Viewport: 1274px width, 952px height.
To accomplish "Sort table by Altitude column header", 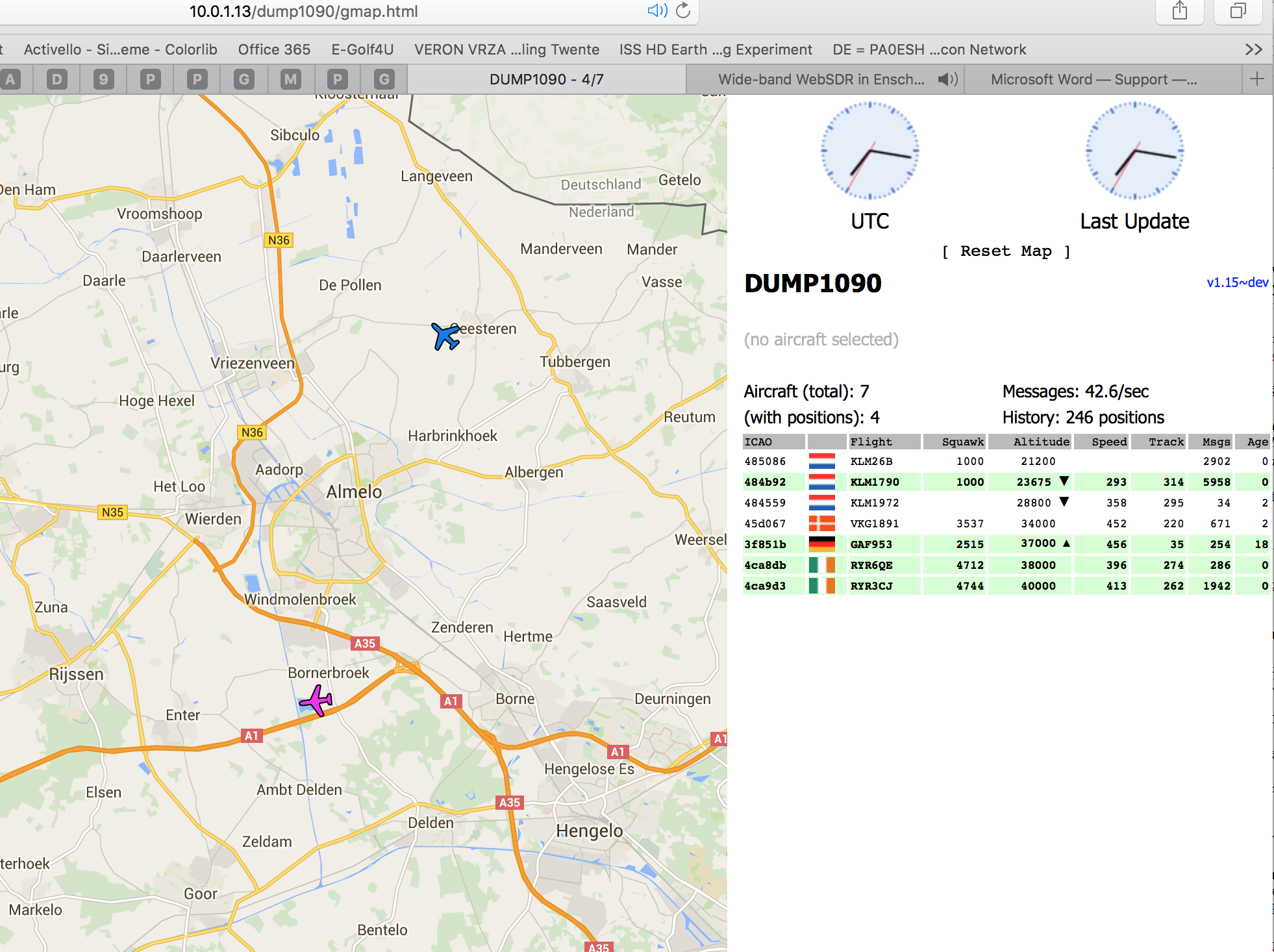I will (x=1030, y=442).
